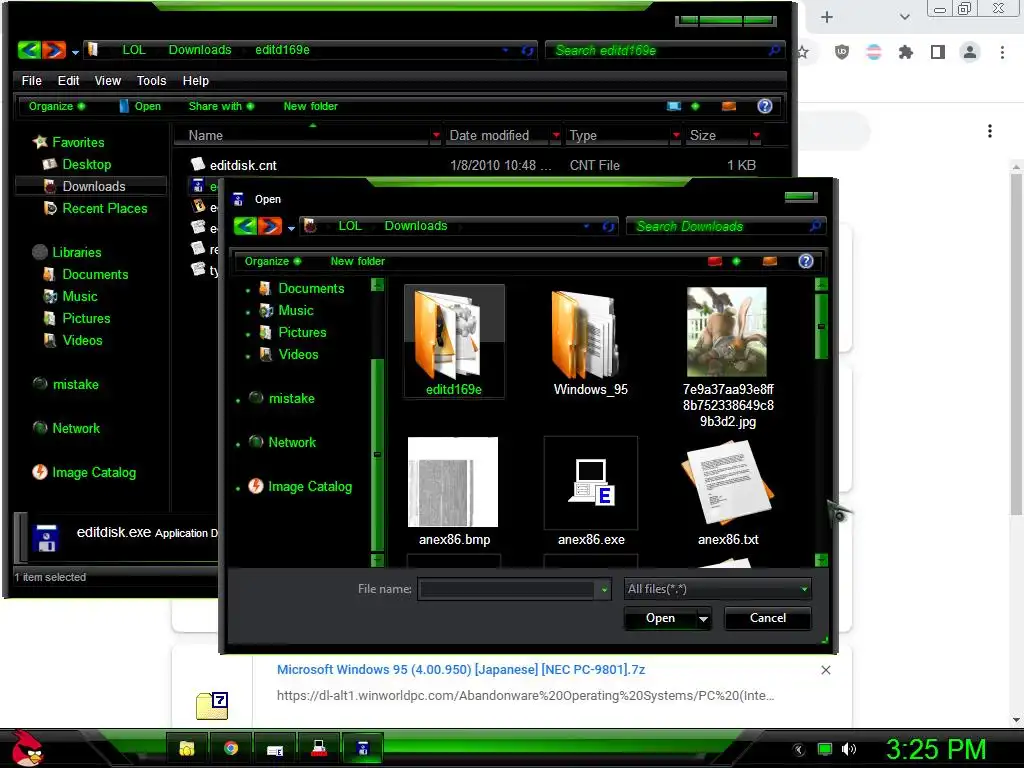The image size is (1024, 768).
Task: Click the uBlock shield extension icon
Action: (x=842, y=52)
